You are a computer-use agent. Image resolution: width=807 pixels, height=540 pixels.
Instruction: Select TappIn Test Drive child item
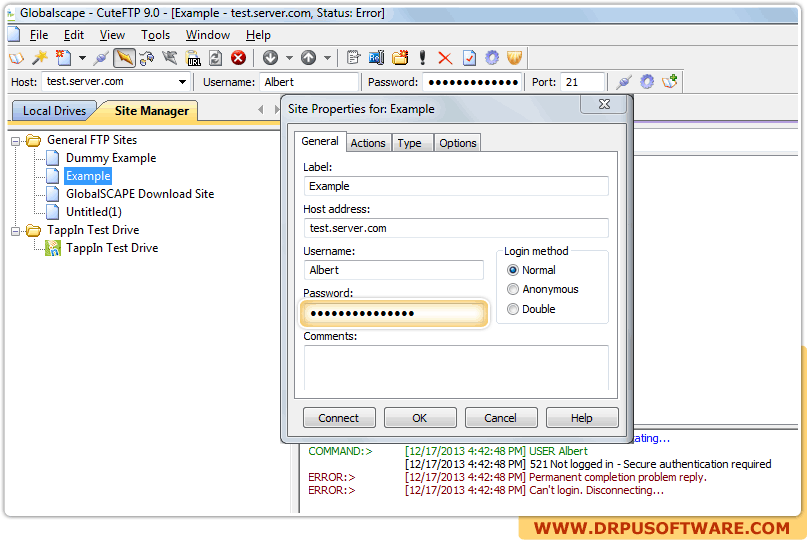[x=112, y=248]
